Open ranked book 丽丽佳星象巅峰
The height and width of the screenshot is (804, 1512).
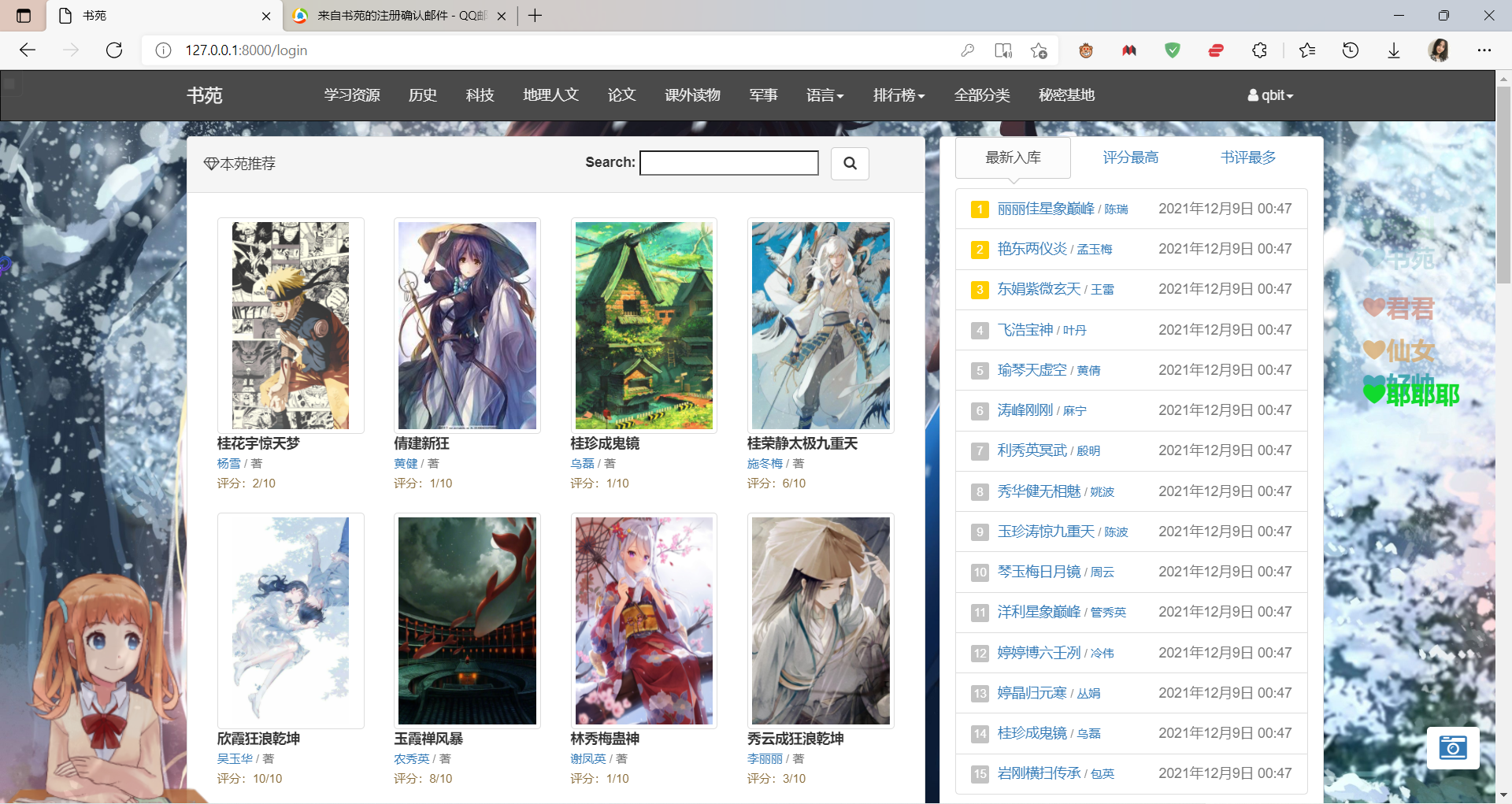[x=1046, y=209]
